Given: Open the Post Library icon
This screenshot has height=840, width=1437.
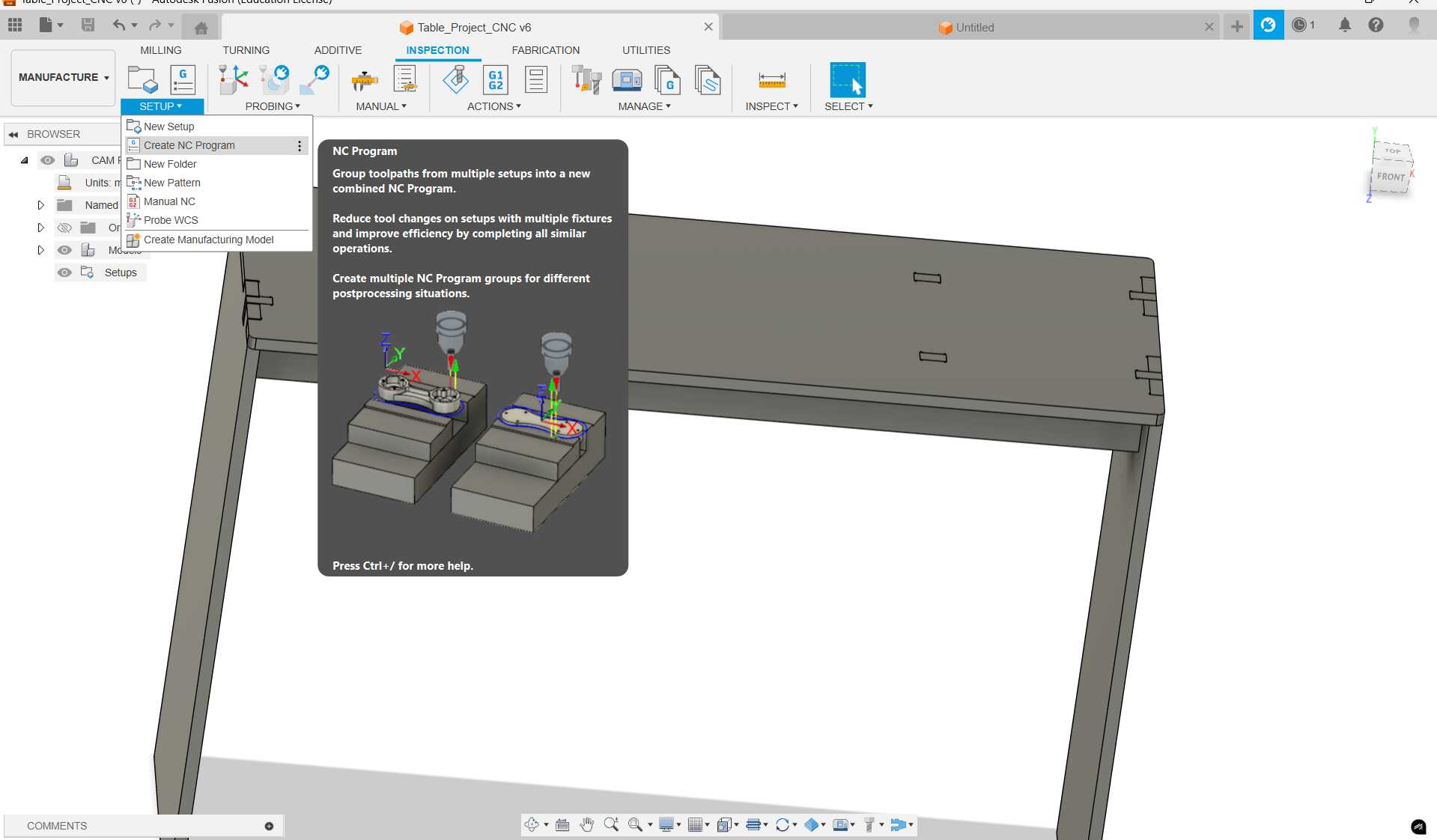Looking at the screenshot, I should click(667, 79).
